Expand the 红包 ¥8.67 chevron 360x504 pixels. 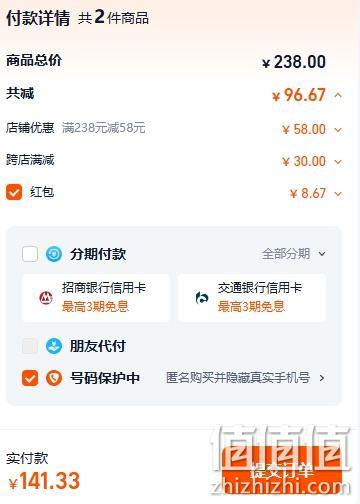[338, 194]
